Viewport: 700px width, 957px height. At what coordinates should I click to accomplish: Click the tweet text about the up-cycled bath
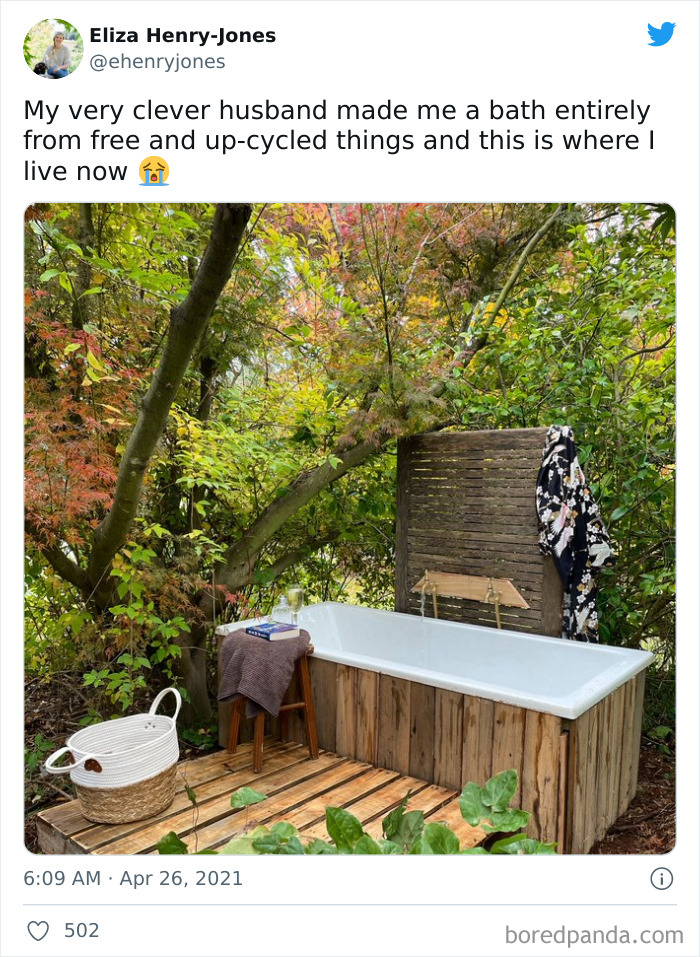point(338,140)
